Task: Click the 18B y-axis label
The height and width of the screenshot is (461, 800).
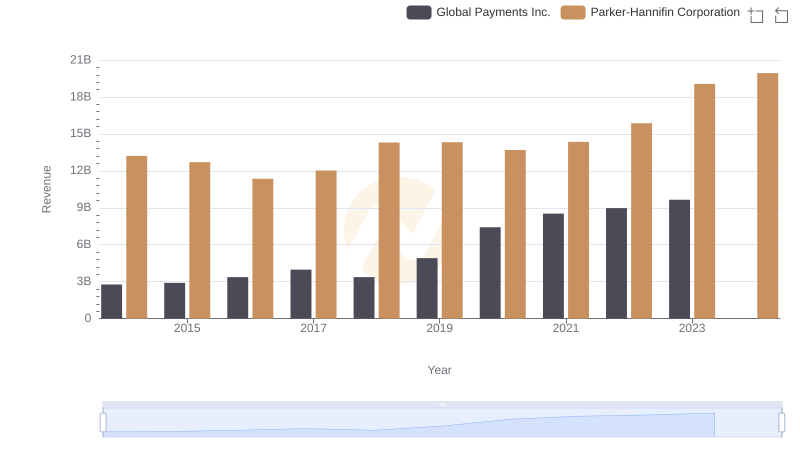Action: coord(81,97)
